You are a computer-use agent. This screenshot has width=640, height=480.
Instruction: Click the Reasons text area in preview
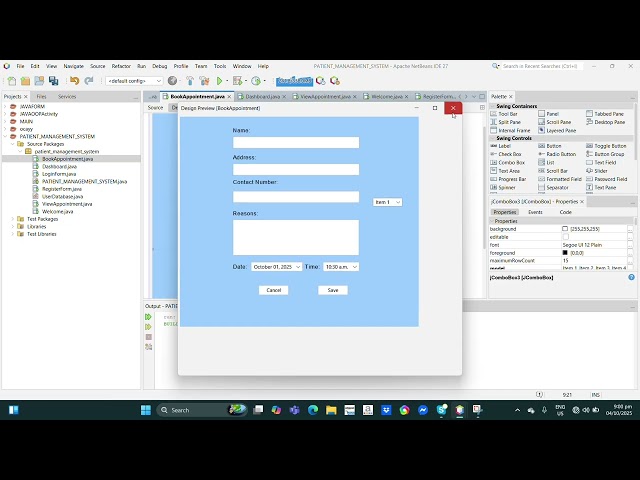[x=296, y=238]
